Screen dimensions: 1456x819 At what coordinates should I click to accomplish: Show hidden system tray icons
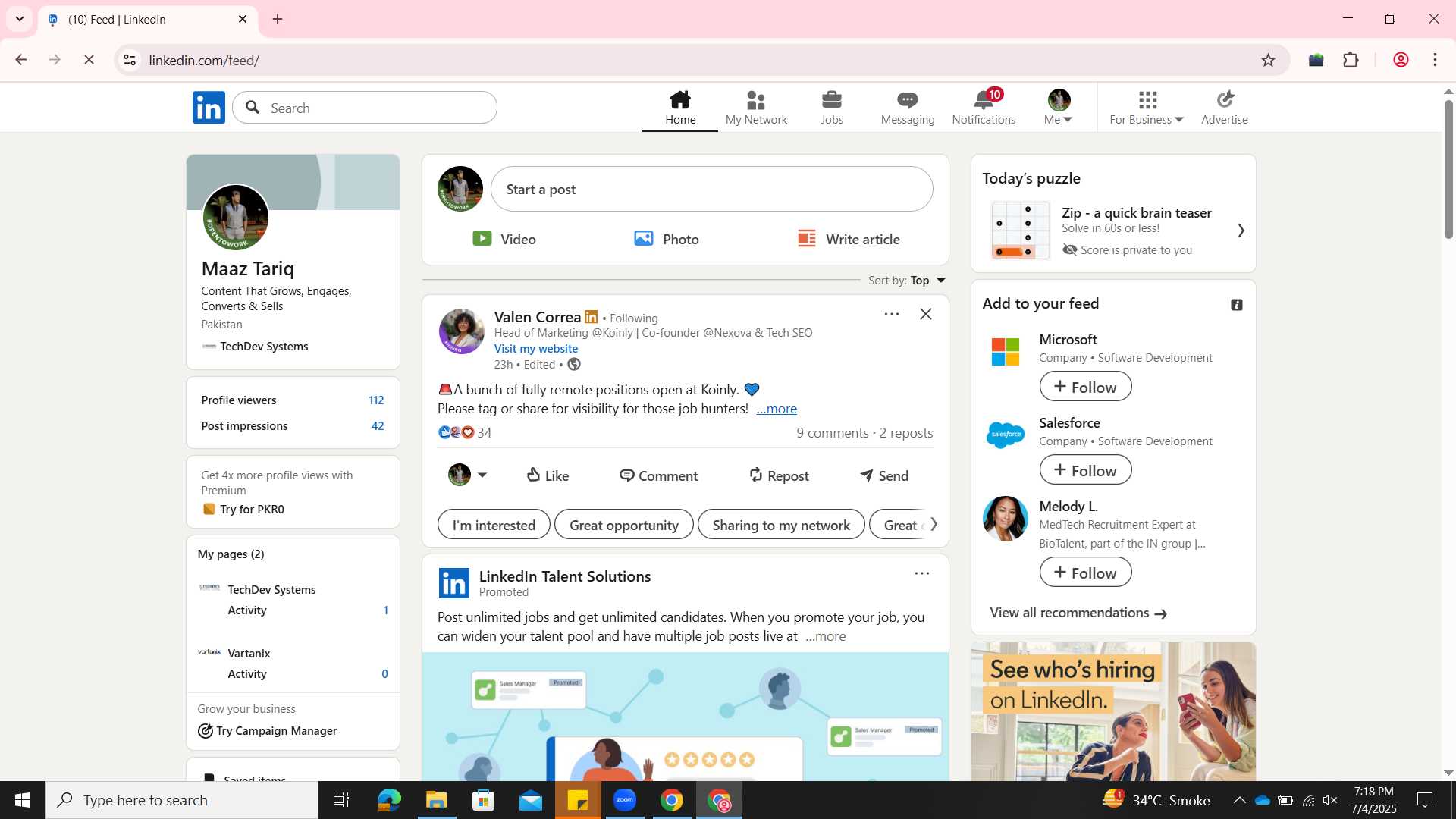[x=1239, y=800]
